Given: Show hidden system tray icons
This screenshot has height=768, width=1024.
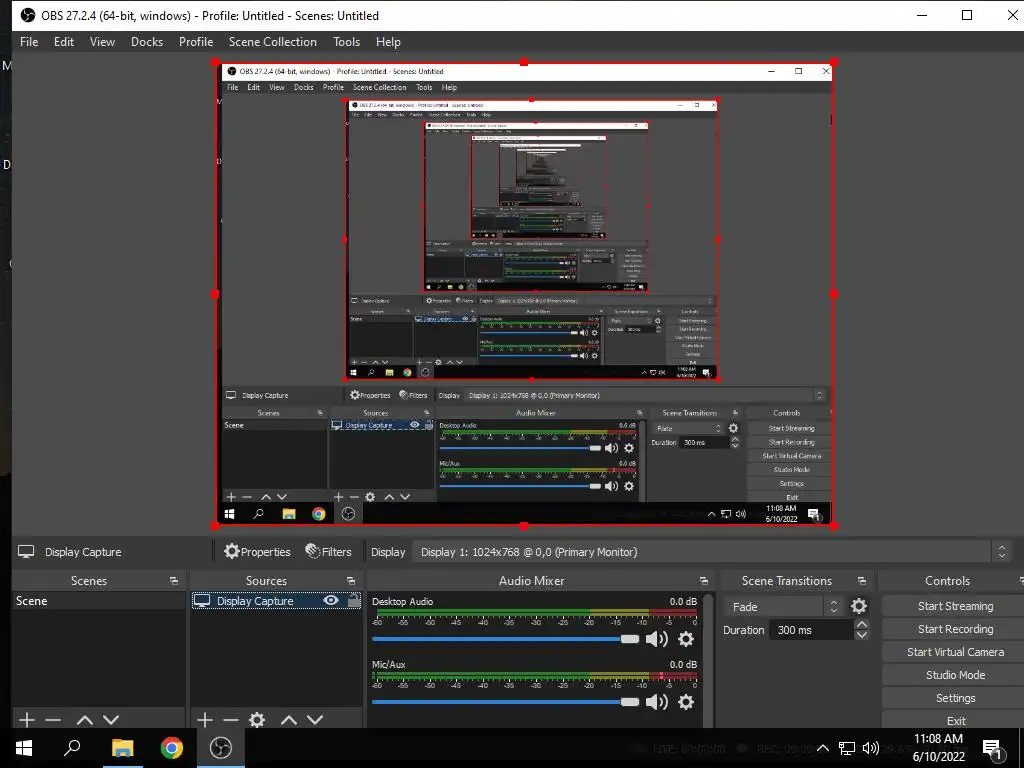Looking at the screenshot, I should point(823,748).
